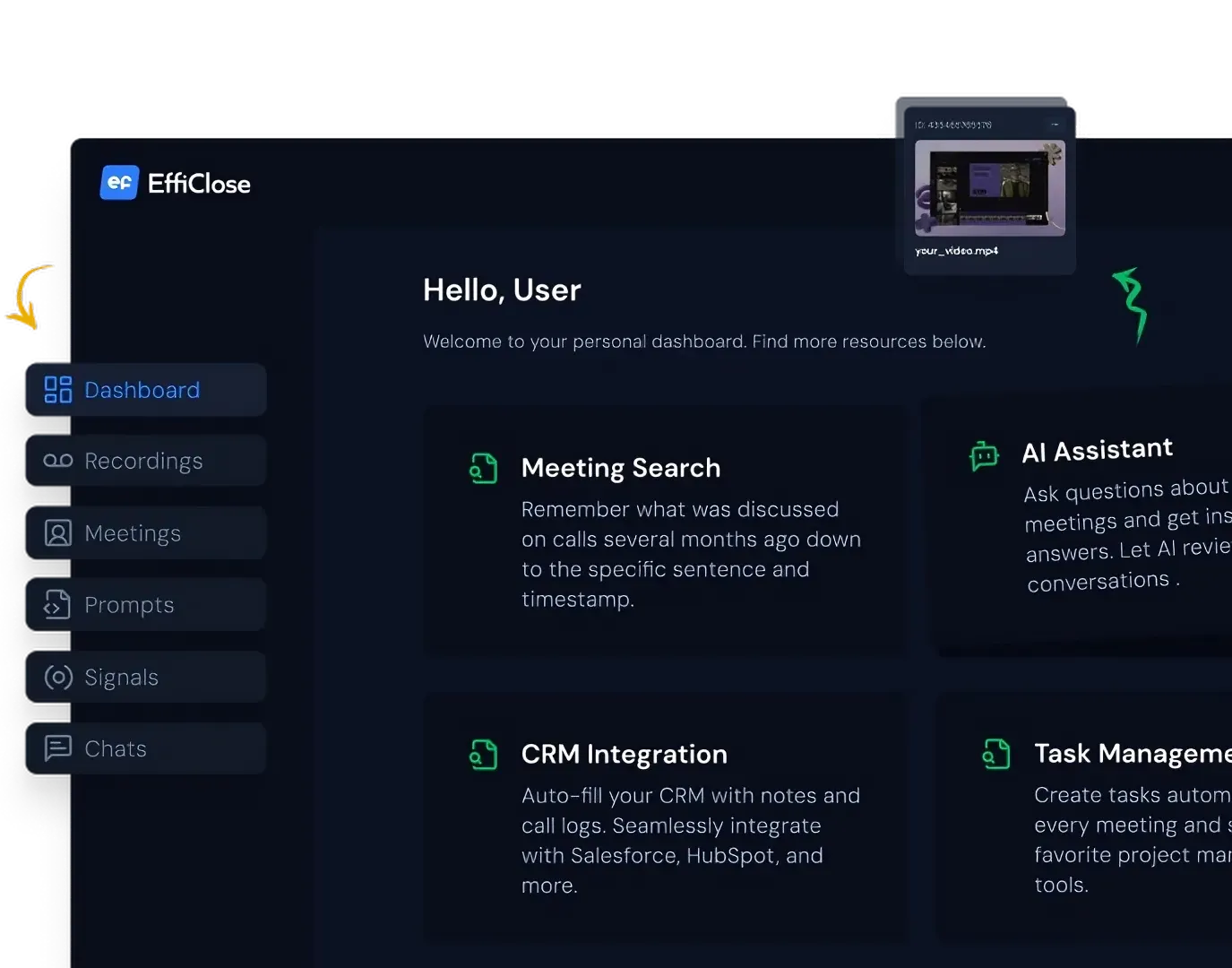
Task: Select the Dashboard grid icon
Action: click(57, 389)
